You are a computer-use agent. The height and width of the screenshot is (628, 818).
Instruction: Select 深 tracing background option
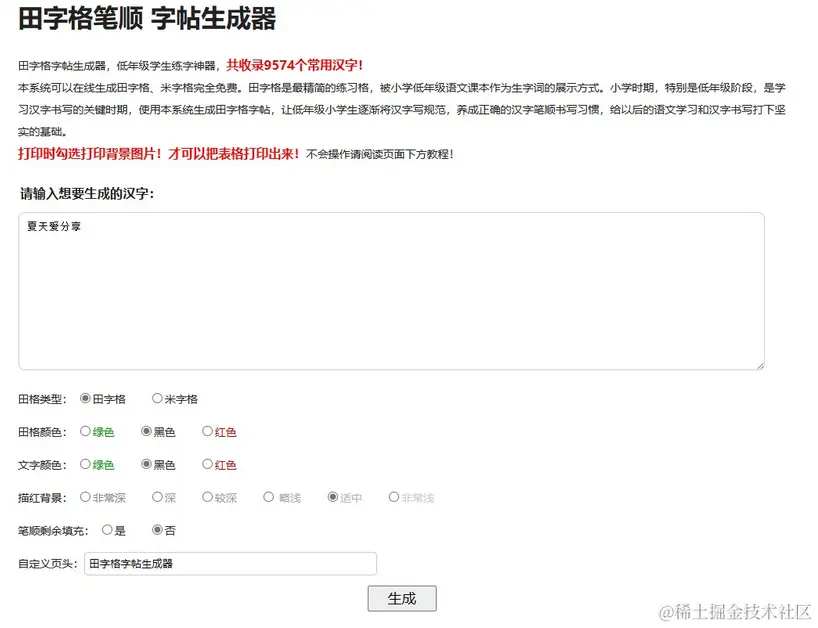click(x=156, y=497)
